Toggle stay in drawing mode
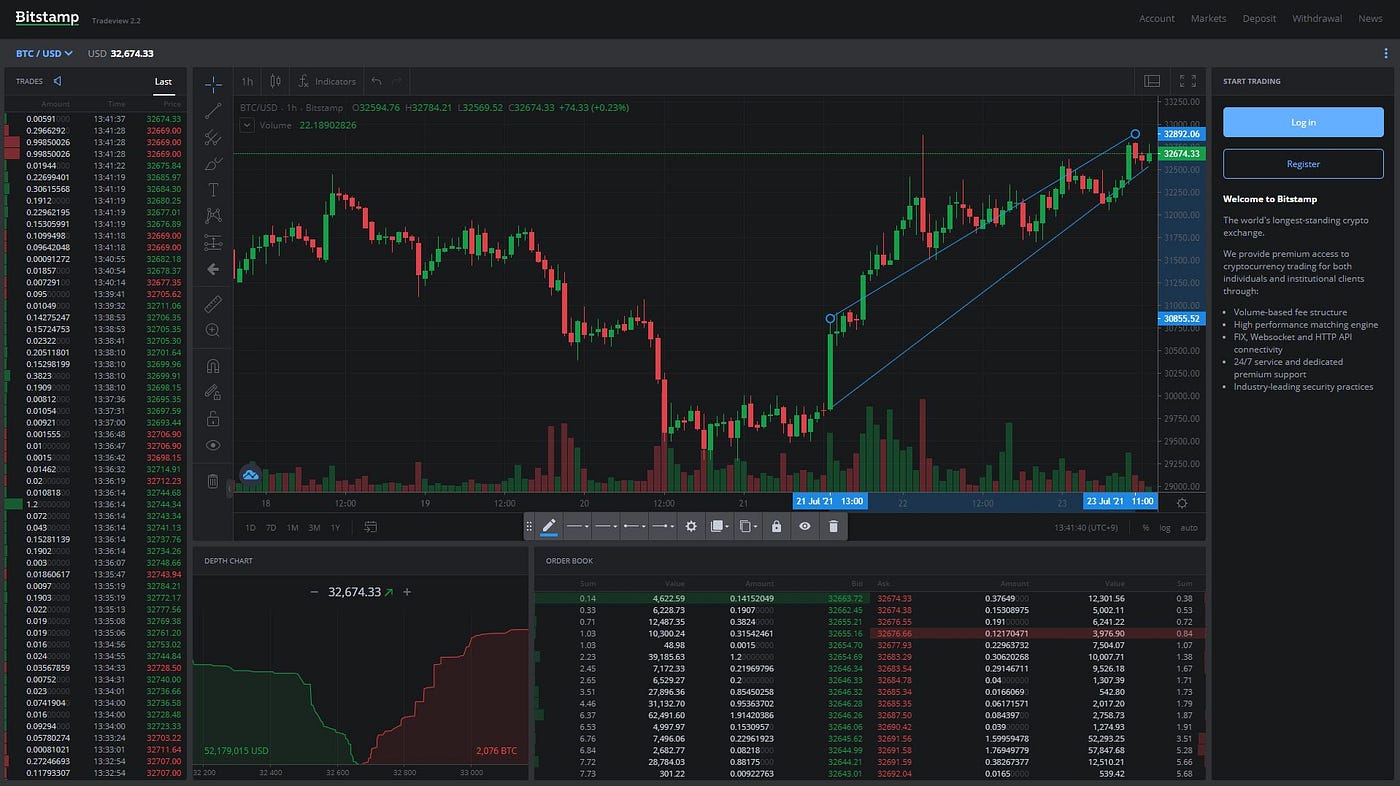1400x786 pixels. (212, 392)
